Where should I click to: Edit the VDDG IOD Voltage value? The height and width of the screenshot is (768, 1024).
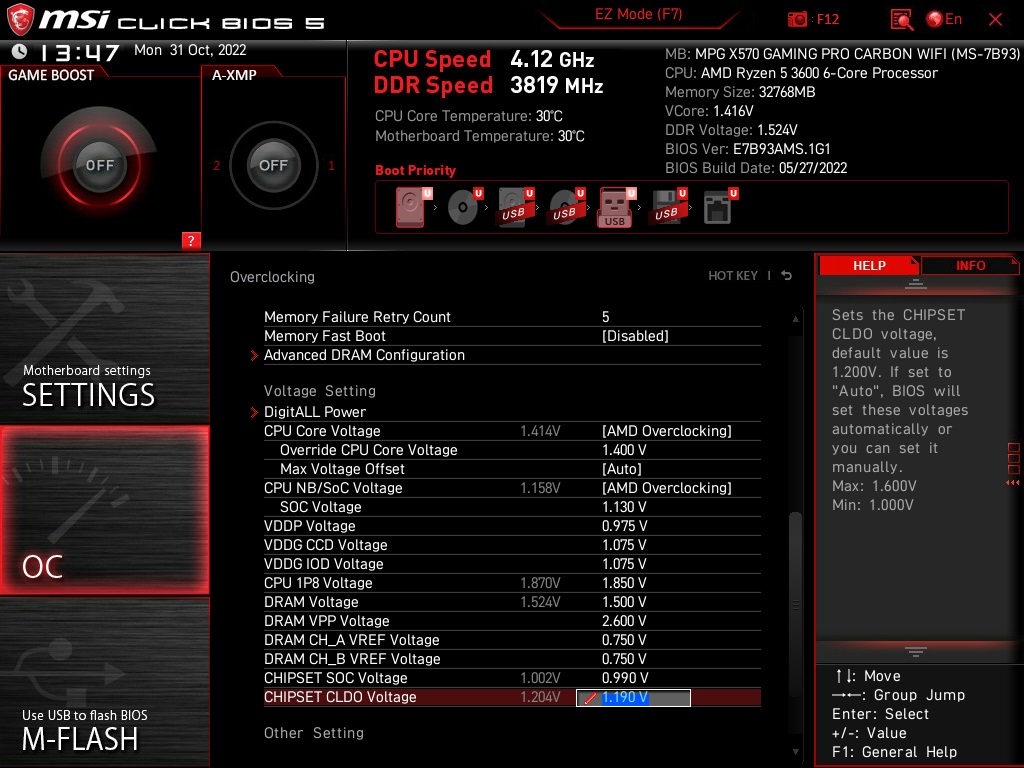[624, 564]
